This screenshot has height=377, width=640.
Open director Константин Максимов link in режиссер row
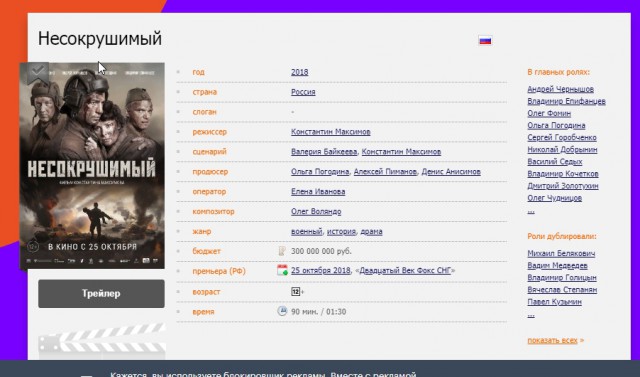click(x=331, y=132)
